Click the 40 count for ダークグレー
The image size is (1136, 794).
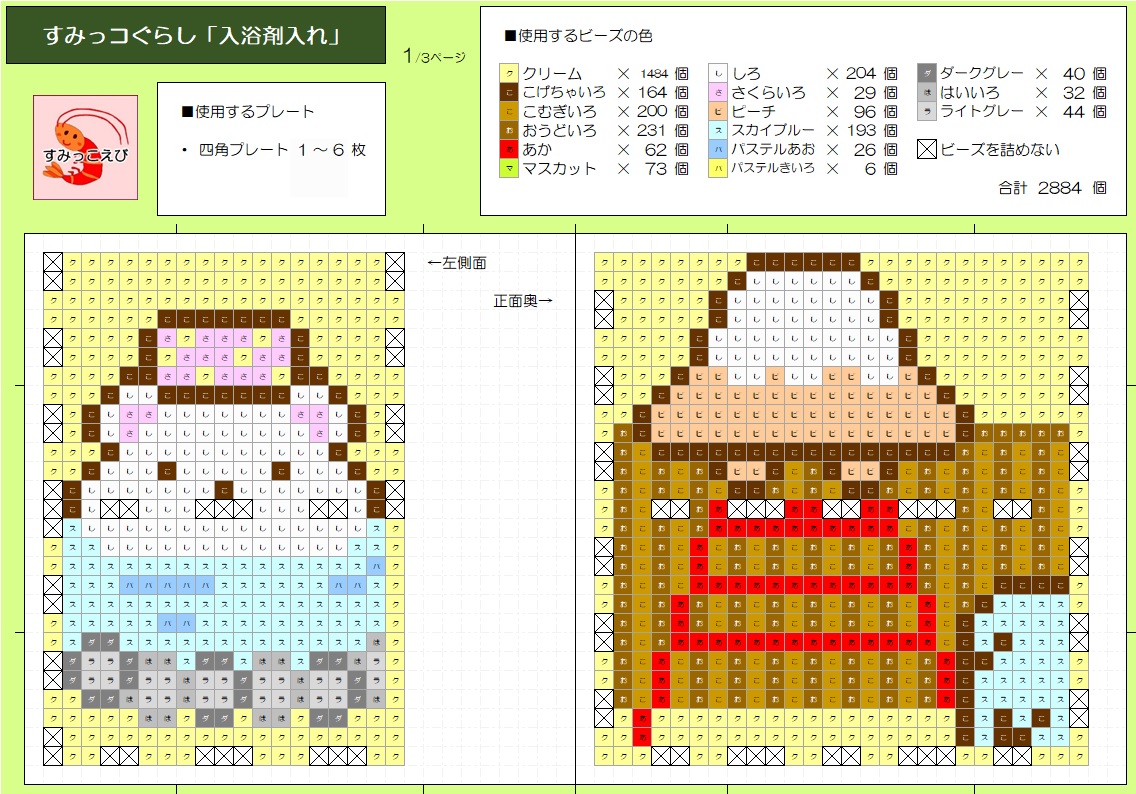(1074, 74)
